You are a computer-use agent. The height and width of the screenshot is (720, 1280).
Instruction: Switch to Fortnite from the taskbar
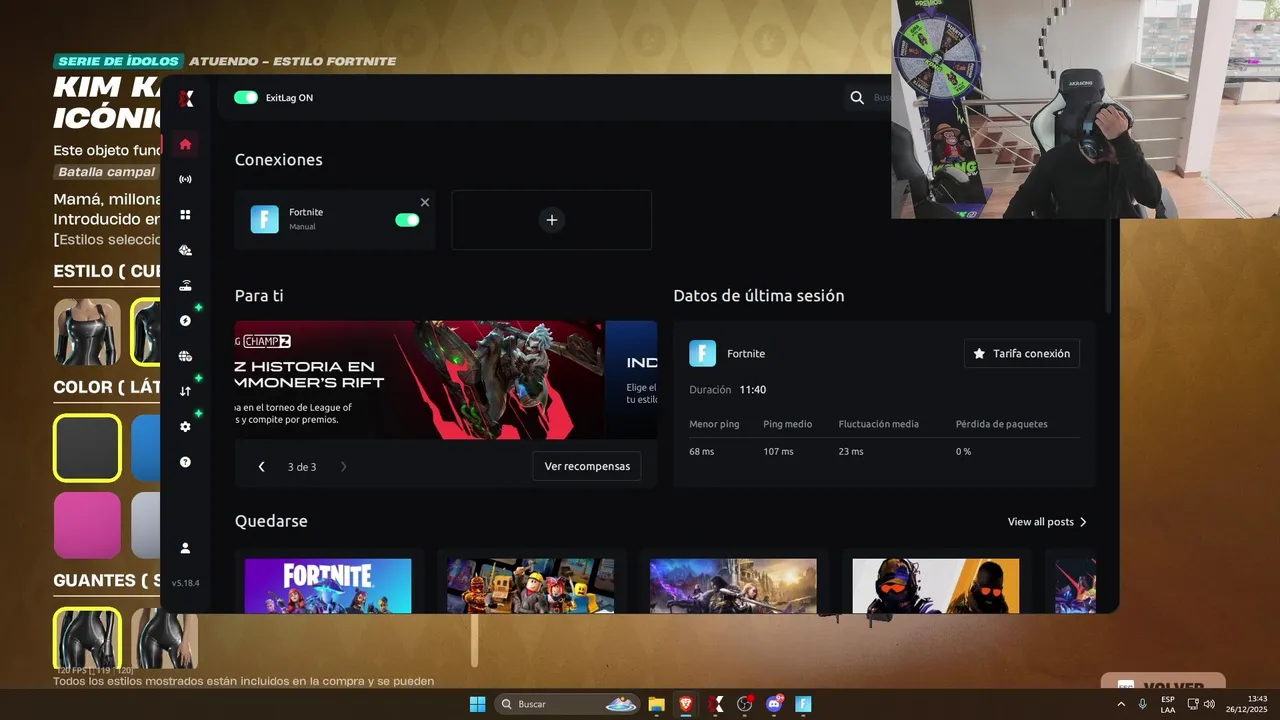803,704
